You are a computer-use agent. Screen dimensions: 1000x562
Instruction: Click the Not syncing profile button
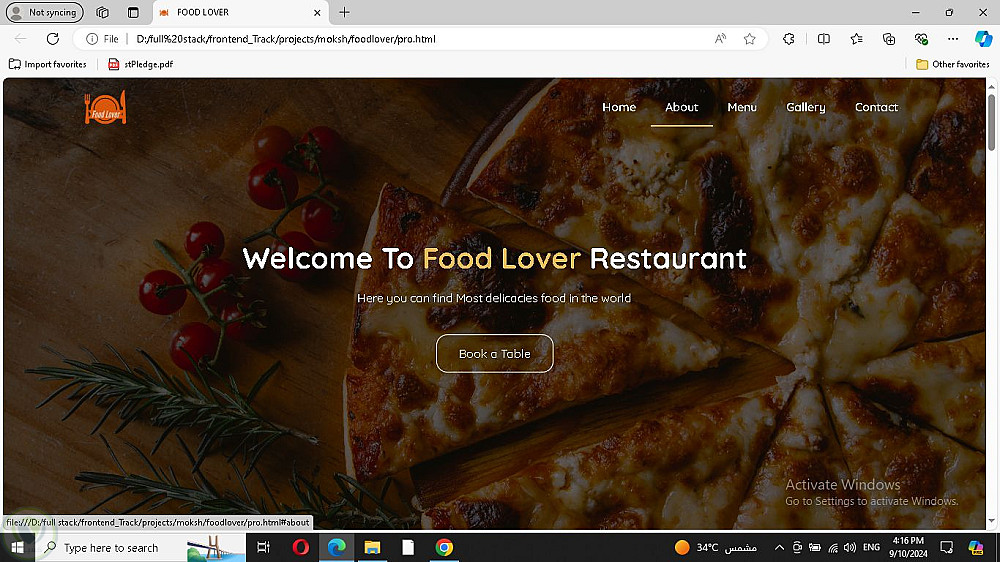pyautogui.click(x=45, y=12)
